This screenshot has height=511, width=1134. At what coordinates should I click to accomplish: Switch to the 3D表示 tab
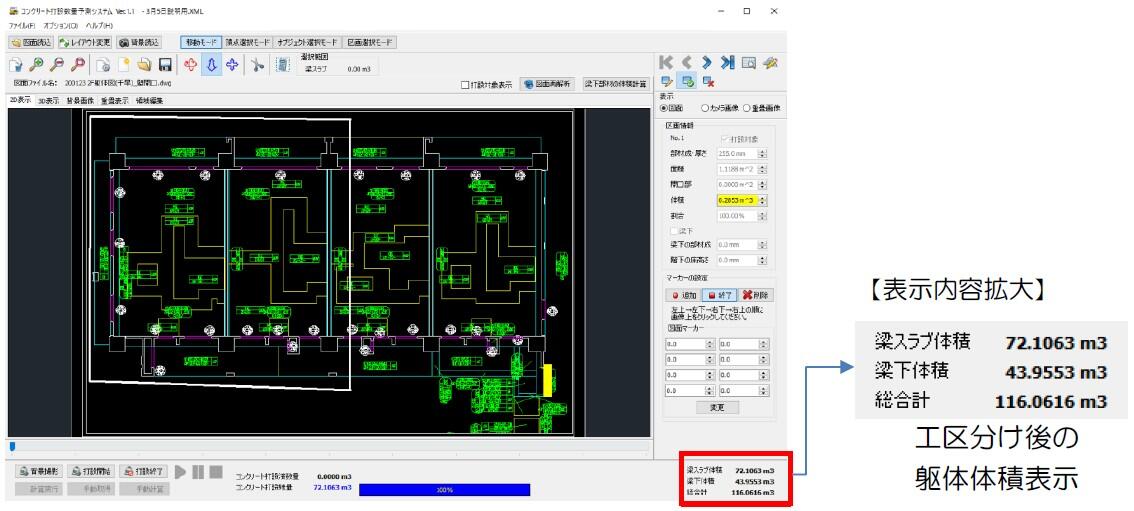click(x=48, y=101)
